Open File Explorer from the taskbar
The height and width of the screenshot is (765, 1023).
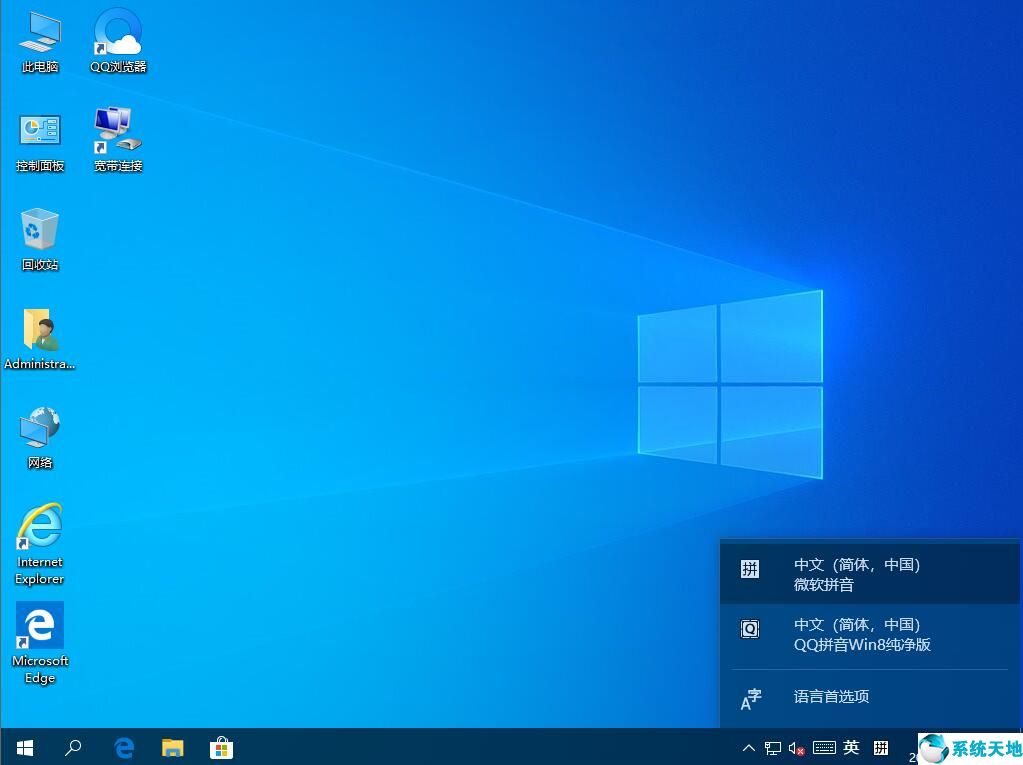click(x=172, y=747)
